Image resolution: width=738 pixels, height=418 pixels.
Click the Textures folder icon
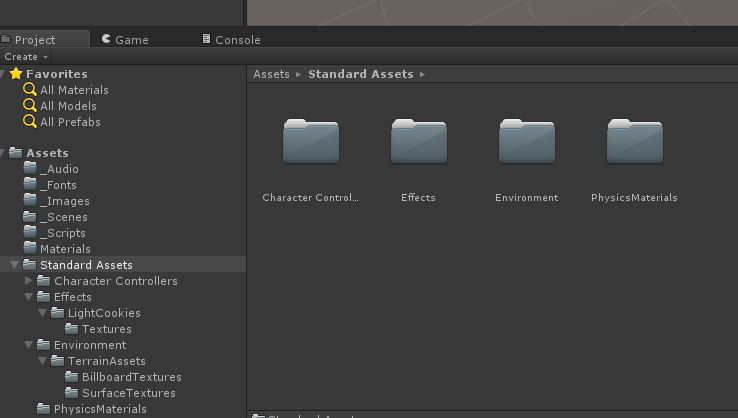(x=72, y=329)
